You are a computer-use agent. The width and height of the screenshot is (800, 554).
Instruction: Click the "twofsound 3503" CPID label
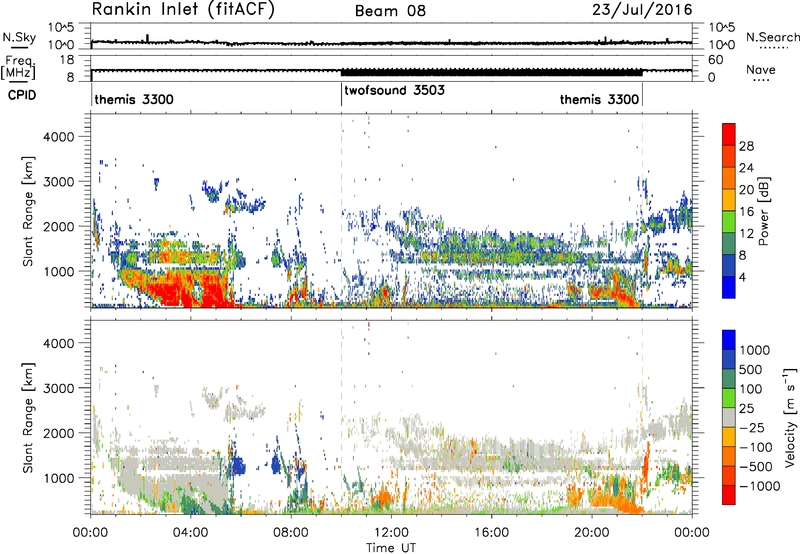coord(394,91)
